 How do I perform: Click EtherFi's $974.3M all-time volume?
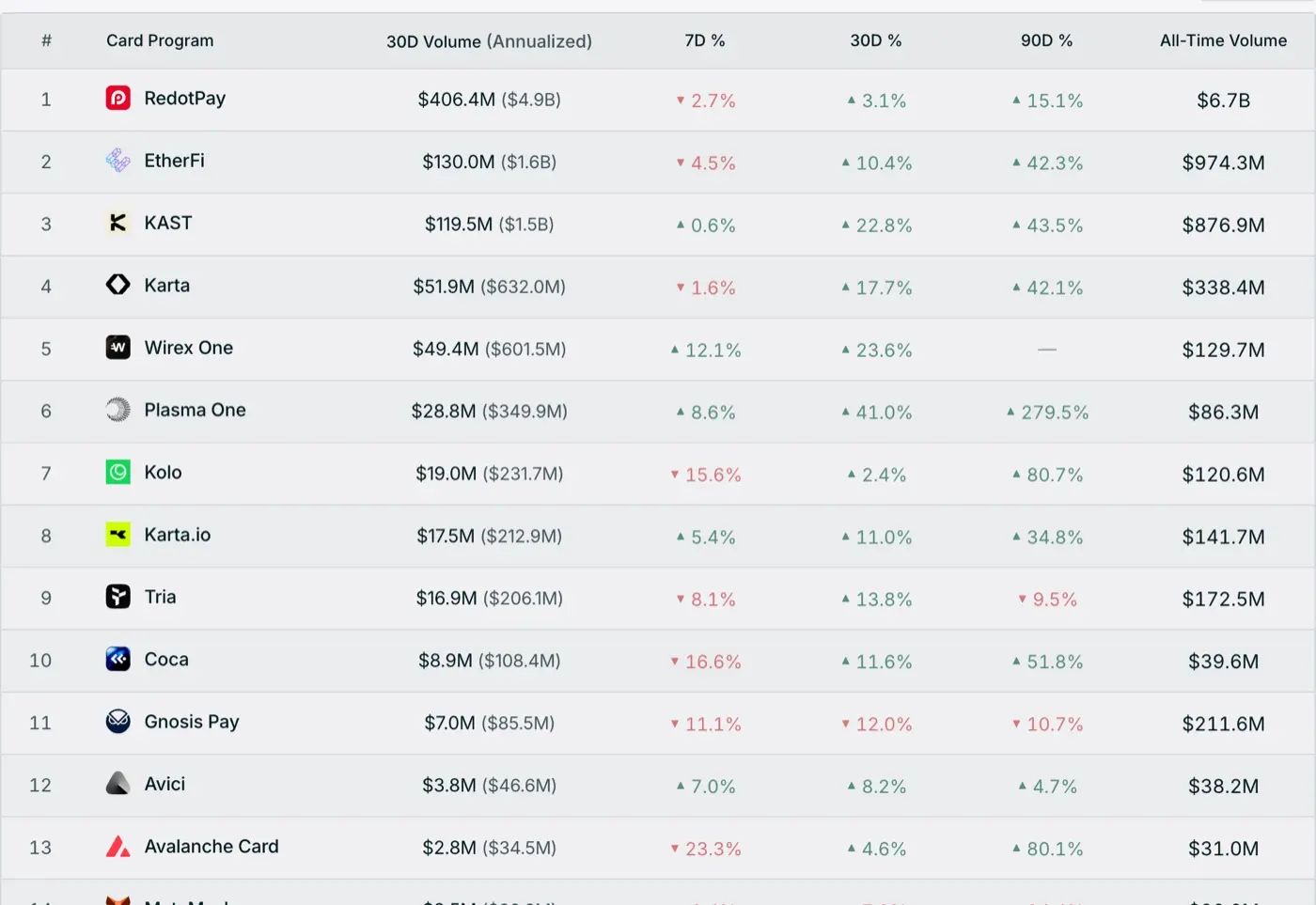(x=1224, y=163)
